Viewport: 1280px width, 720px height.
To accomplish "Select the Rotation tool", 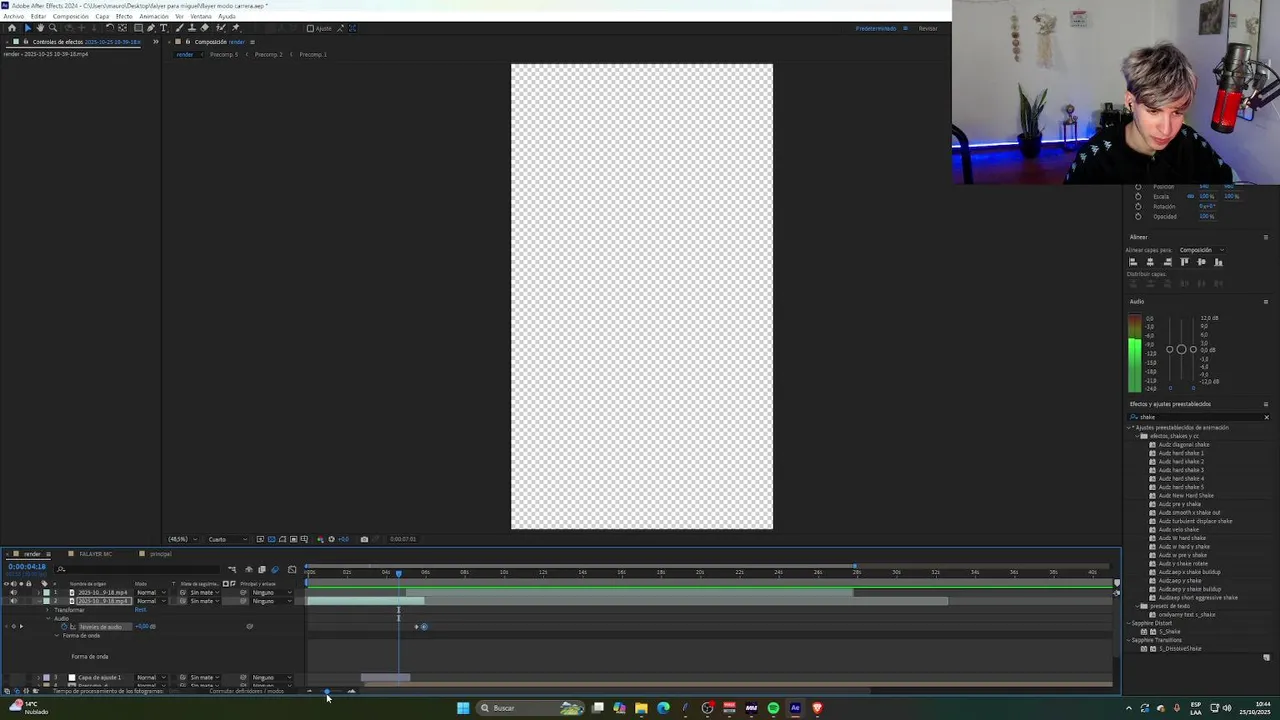I will coord(110,28).
